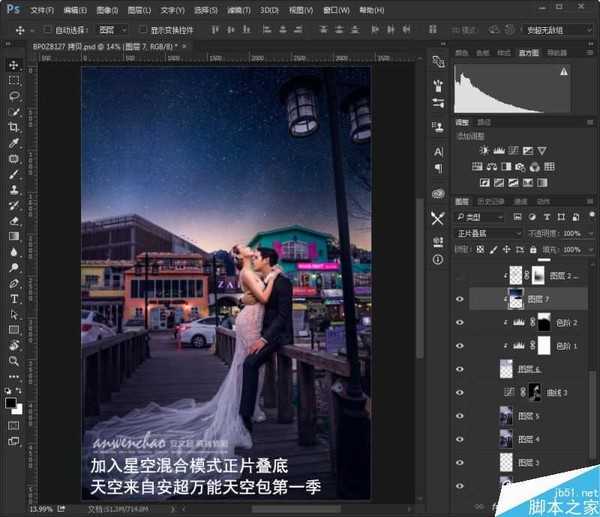Check the 显示变换控件 option
Viewport: 600px width, 517px height.
pos(142,30)
